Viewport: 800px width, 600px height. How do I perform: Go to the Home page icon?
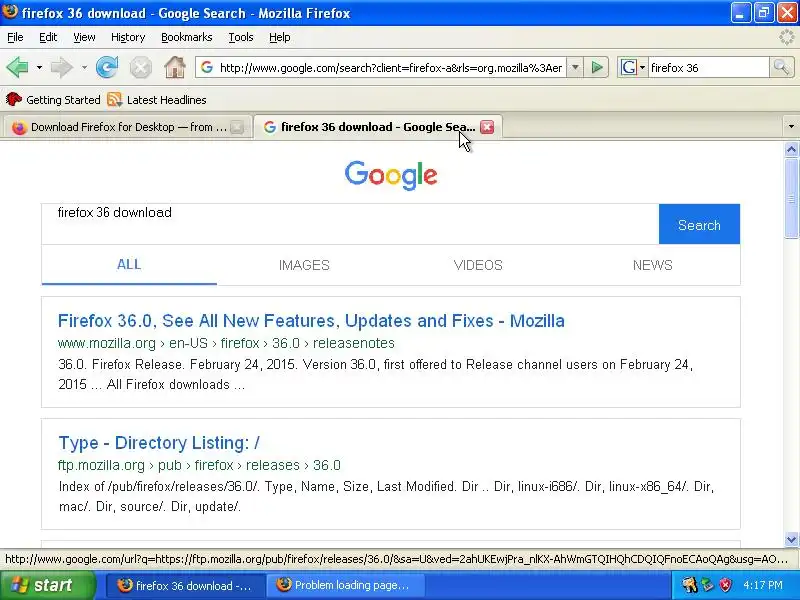point(174,67)
